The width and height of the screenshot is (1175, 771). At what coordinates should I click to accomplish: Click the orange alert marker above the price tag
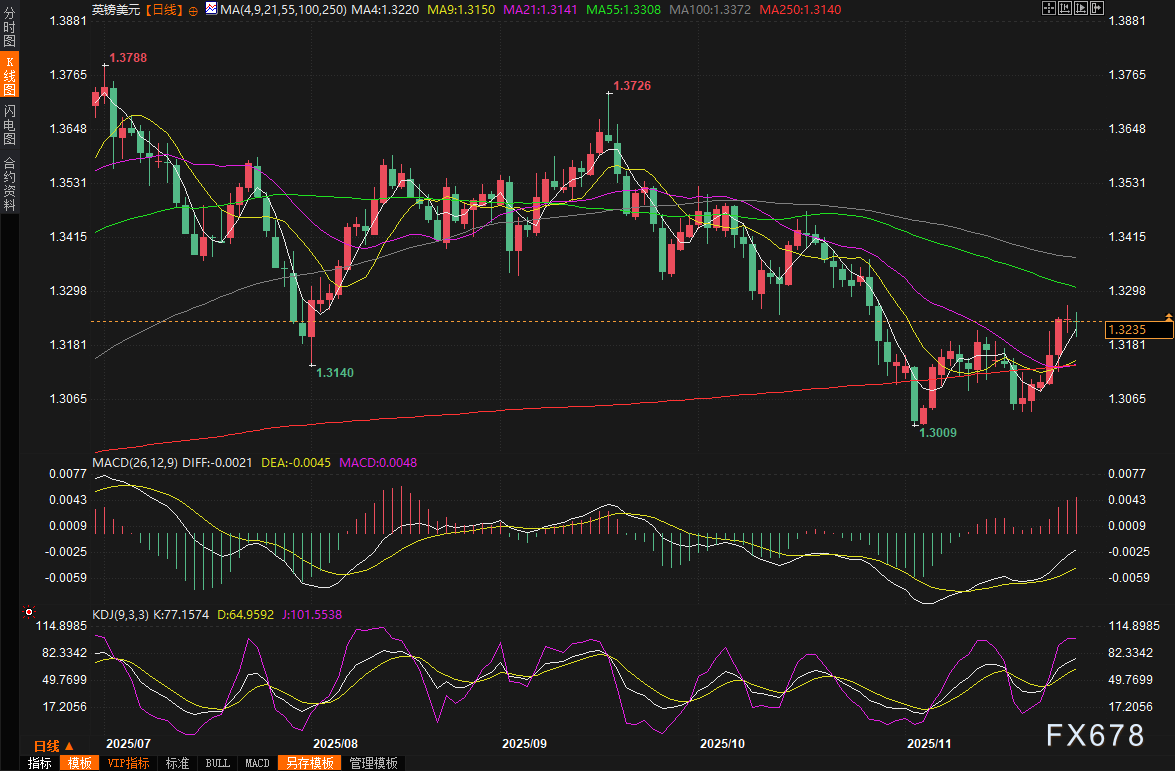[x=1168, y=318]
